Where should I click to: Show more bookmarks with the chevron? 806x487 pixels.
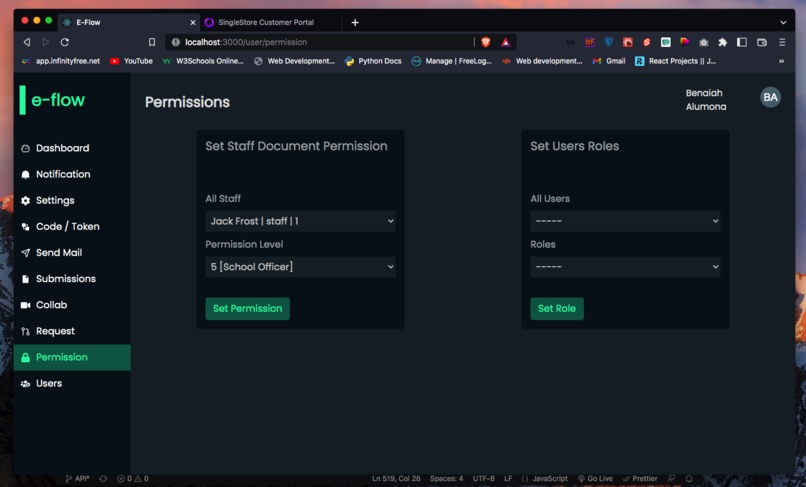pos(781,61)
